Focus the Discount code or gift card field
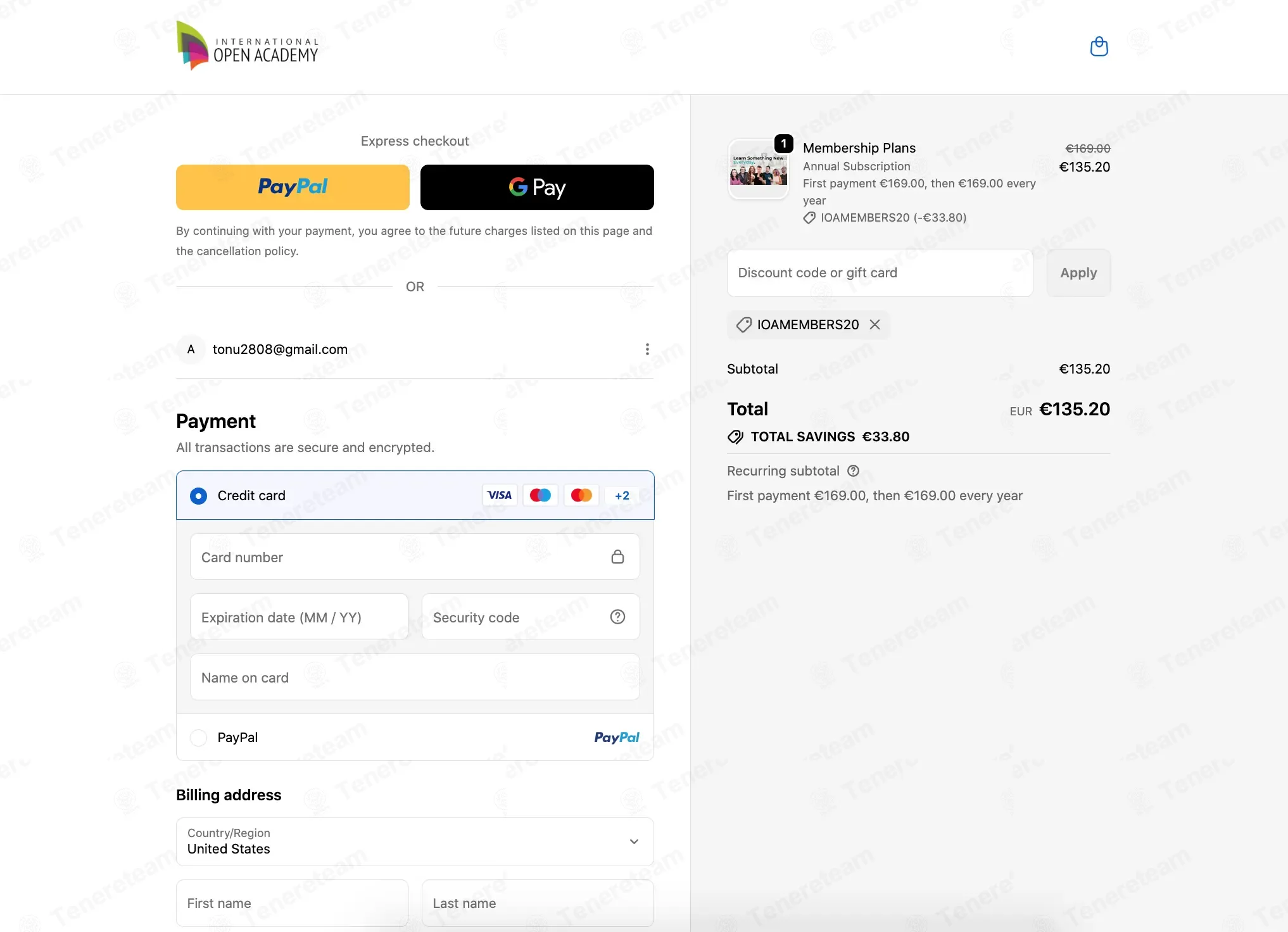This screenshot has height=932, width=1288. (880, 273)
